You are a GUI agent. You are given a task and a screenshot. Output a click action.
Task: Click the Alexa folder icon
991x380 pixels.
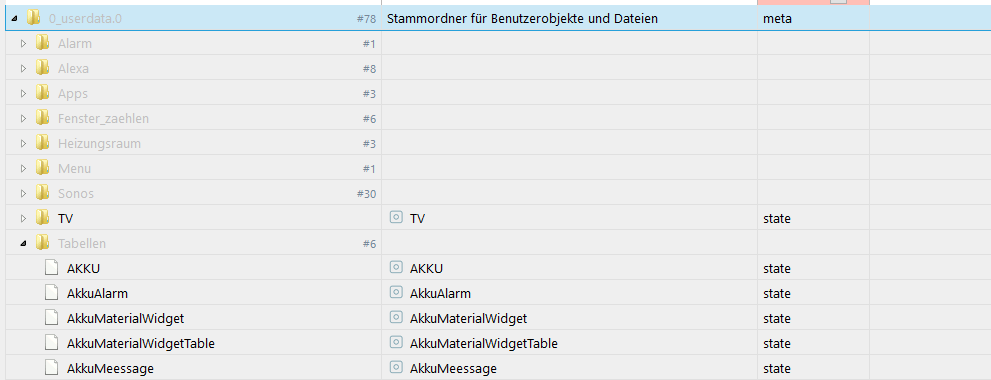click(42, 68)
